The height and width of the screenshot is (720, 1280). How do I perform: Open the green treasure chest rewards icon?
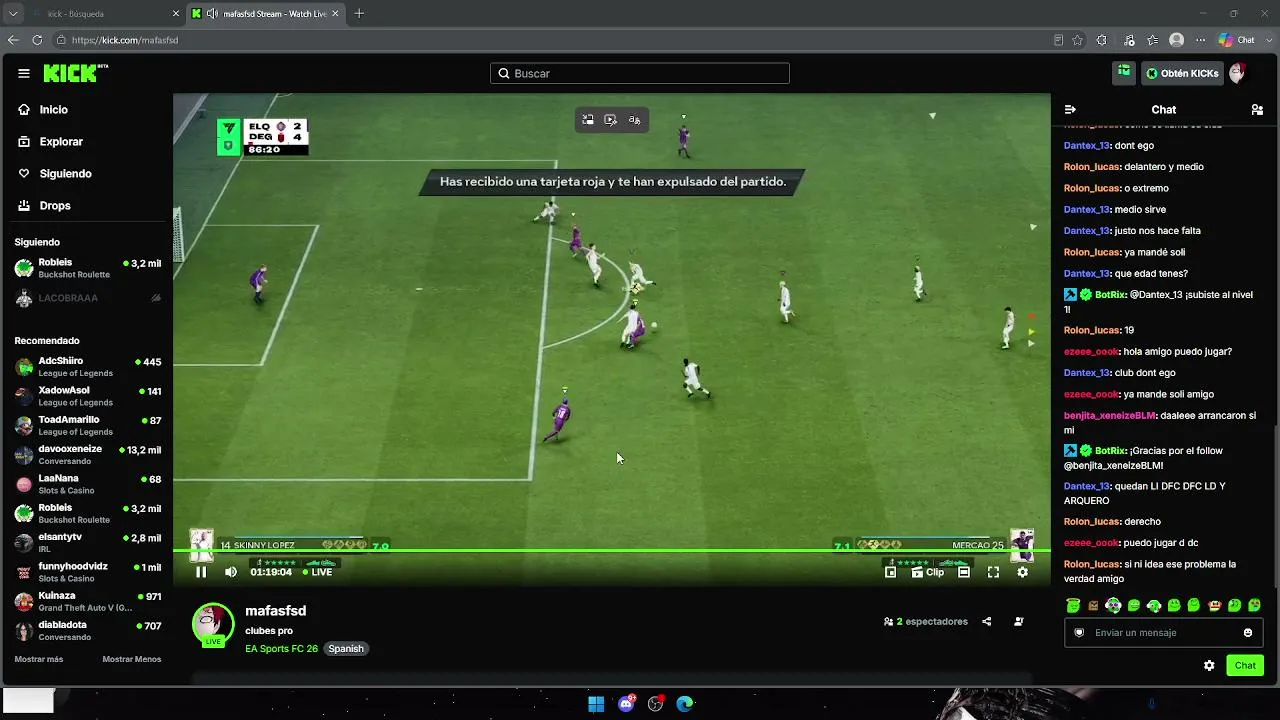(x=1124, y=73)
